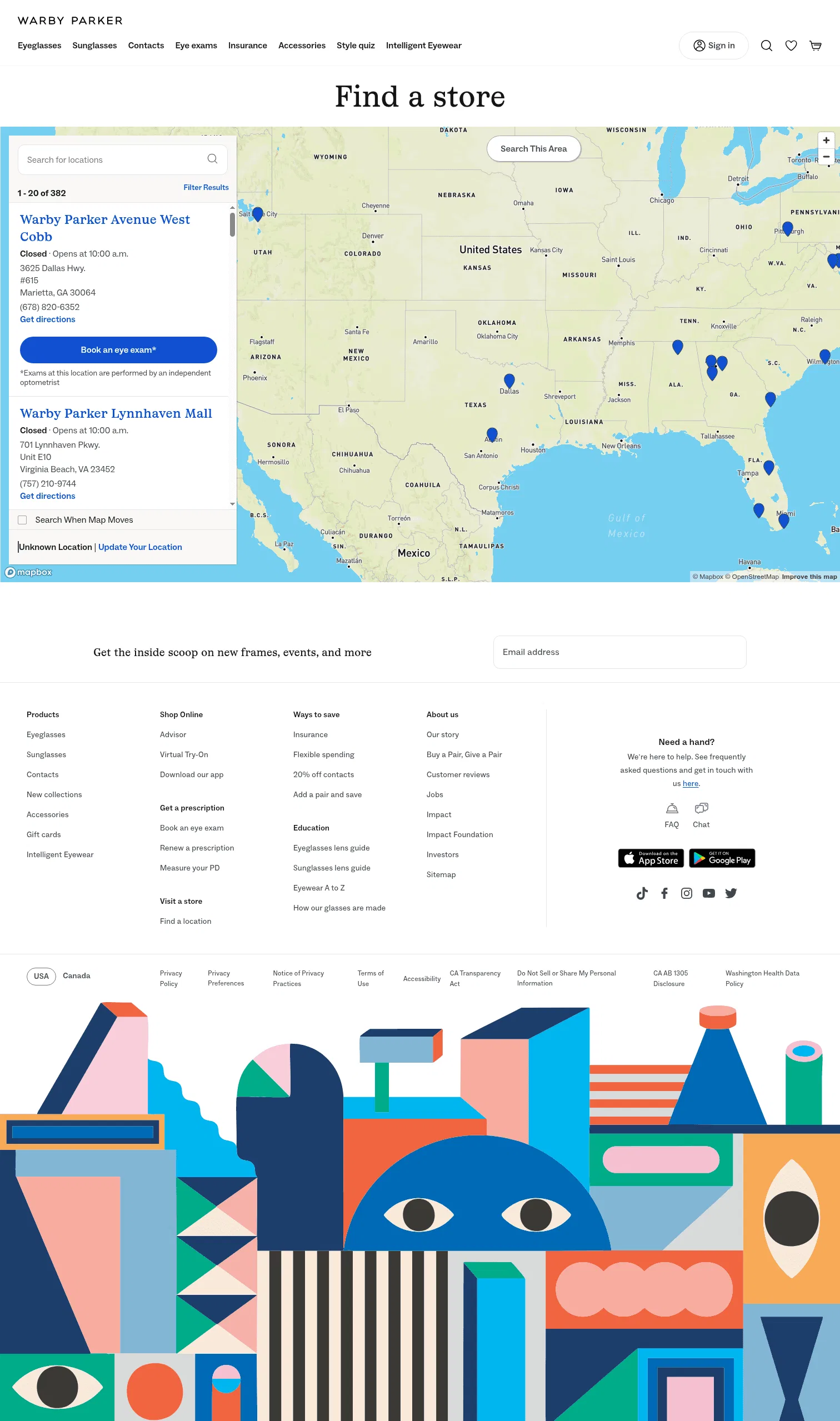This screenshot has width=840, height=1421.
Task: Open the Warby Parker logo homepage
Action: pyautogui.click(x=70, y=21)
